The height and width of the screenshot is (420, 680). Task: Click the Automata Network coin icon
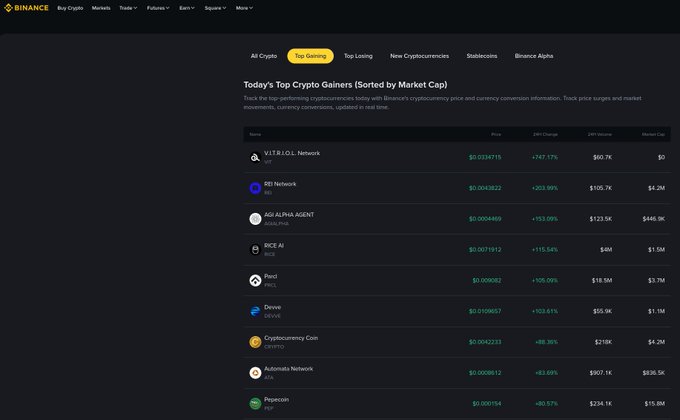(x=255, y=373)
